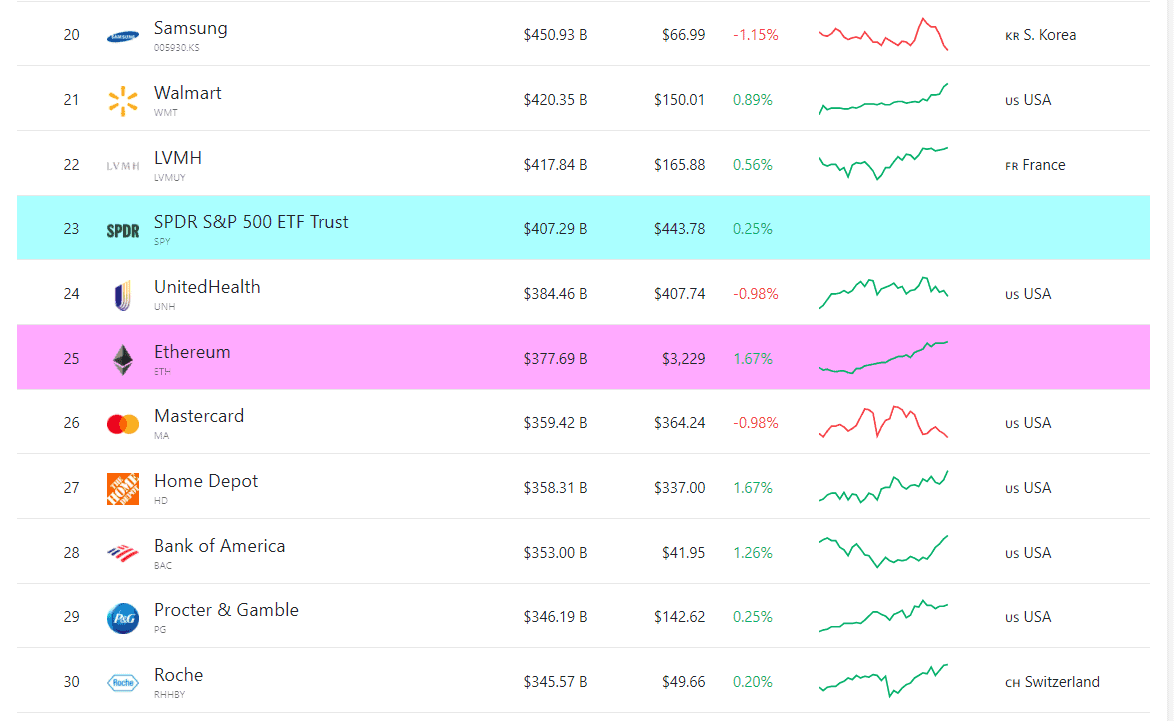Click Home Depot's sparkline chart
The image size is (1174, 721).
pyautogui.click(x=883, y=487)
